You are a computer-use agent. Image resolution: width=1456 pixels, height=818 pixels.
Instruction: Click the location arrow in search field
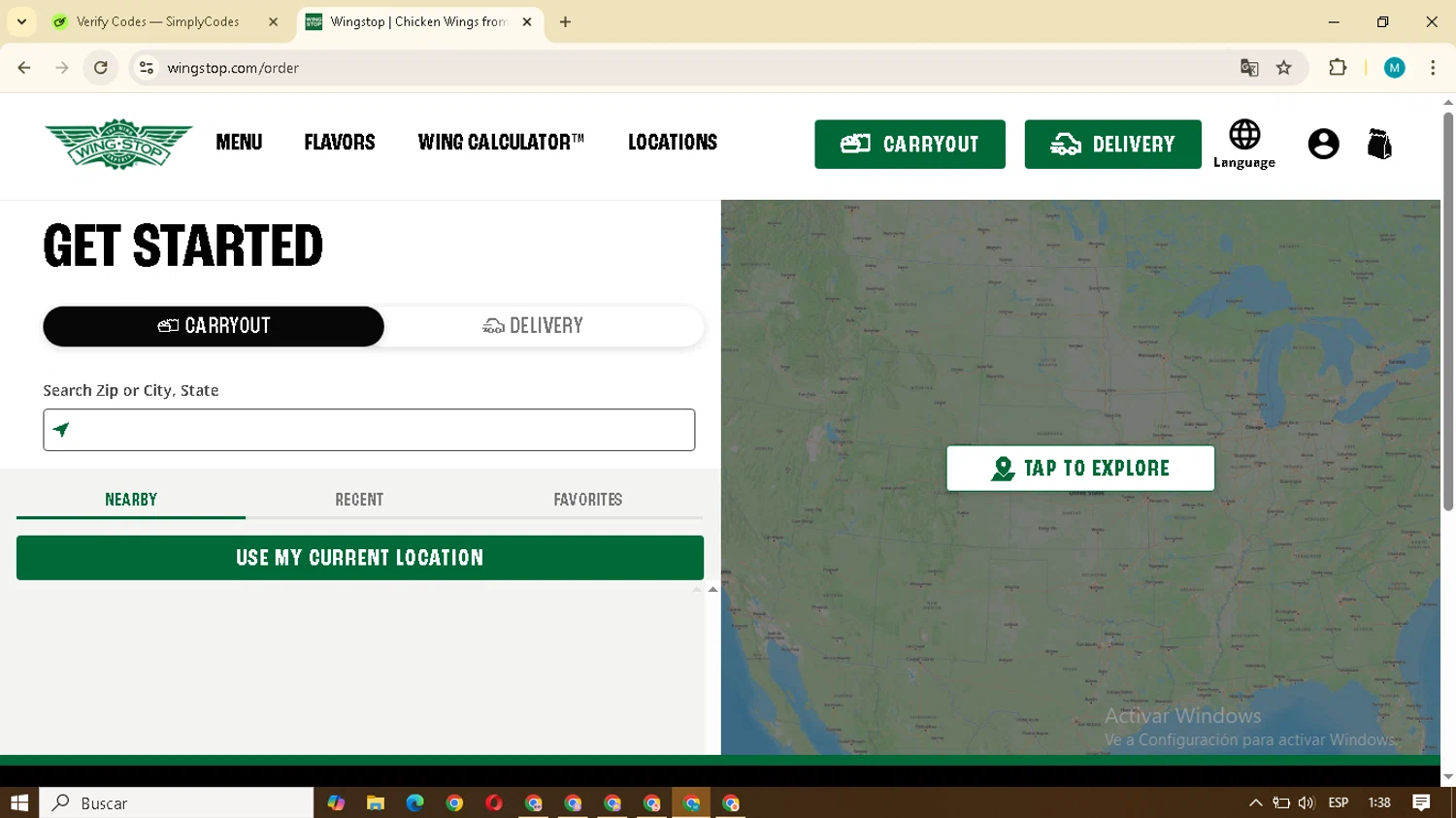(61, 430)
